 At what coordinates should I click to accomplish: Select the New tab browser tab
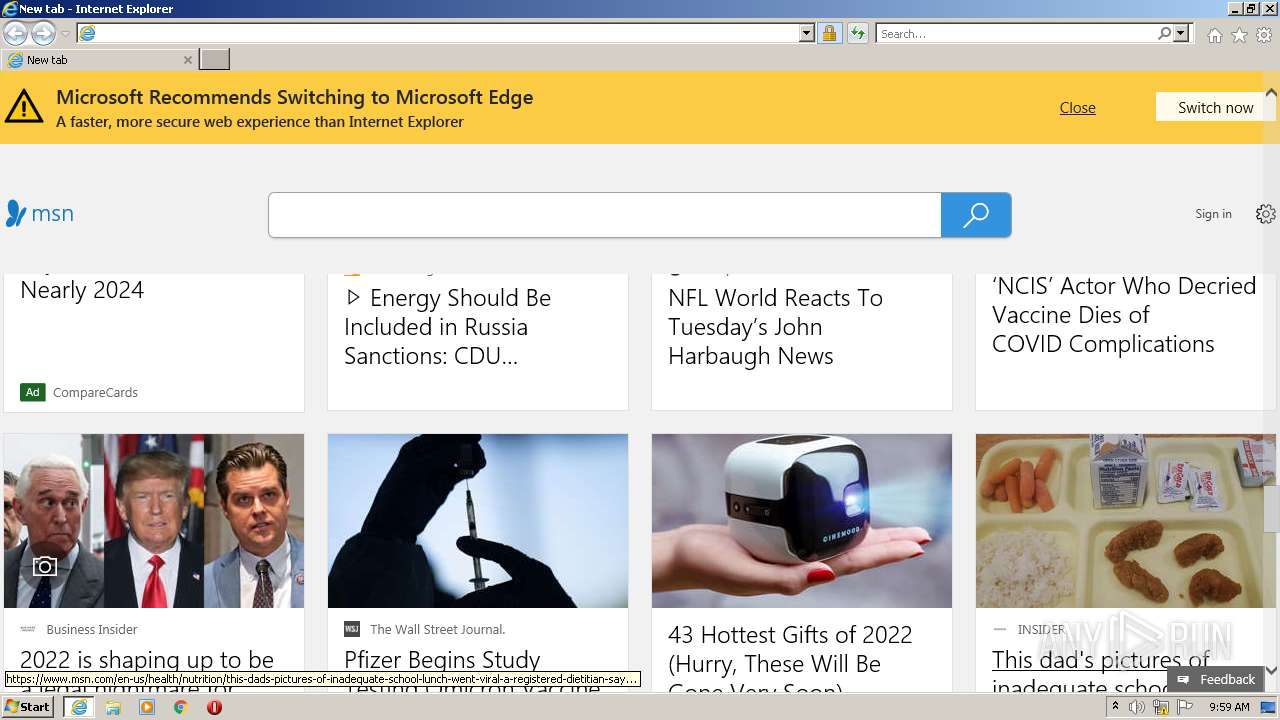coord(100,60)
